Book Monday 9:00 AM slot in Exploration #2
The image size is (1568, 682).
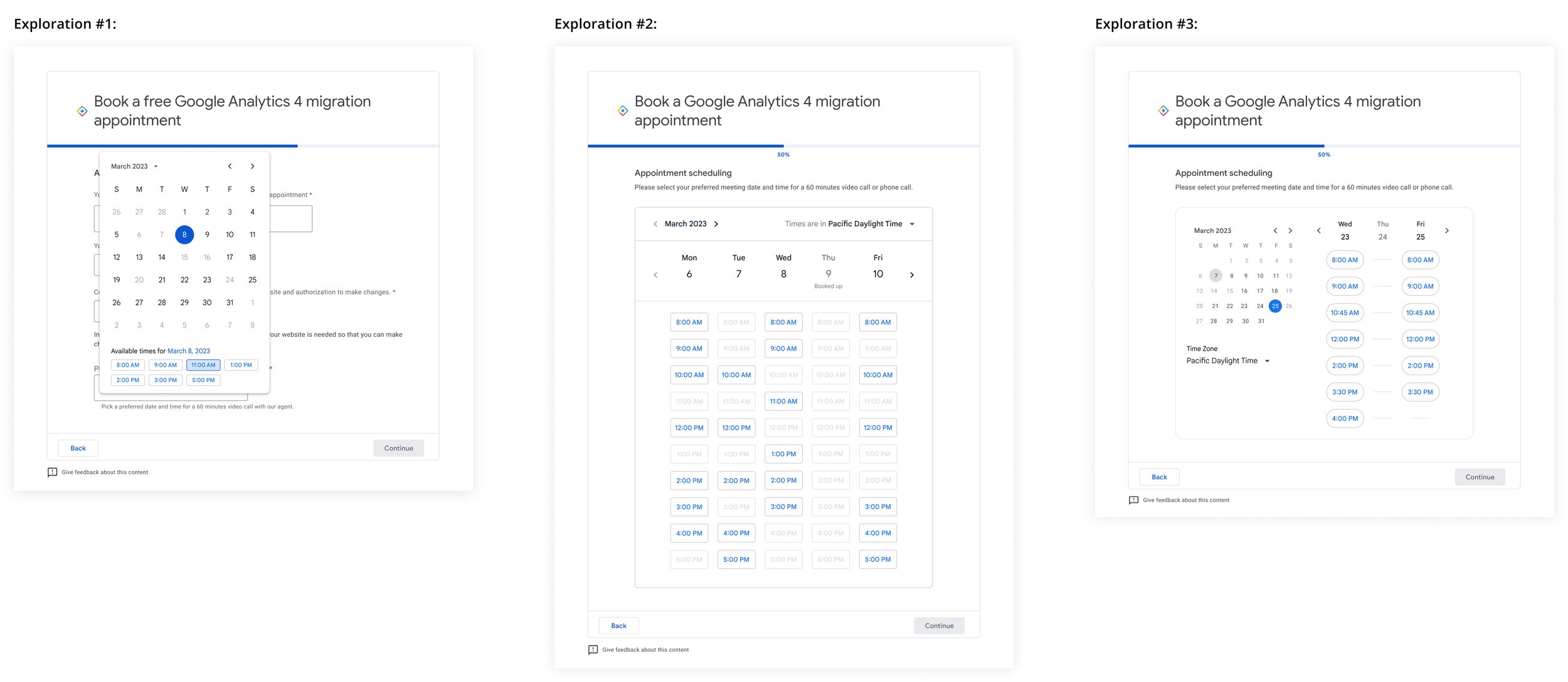[689, 349]
